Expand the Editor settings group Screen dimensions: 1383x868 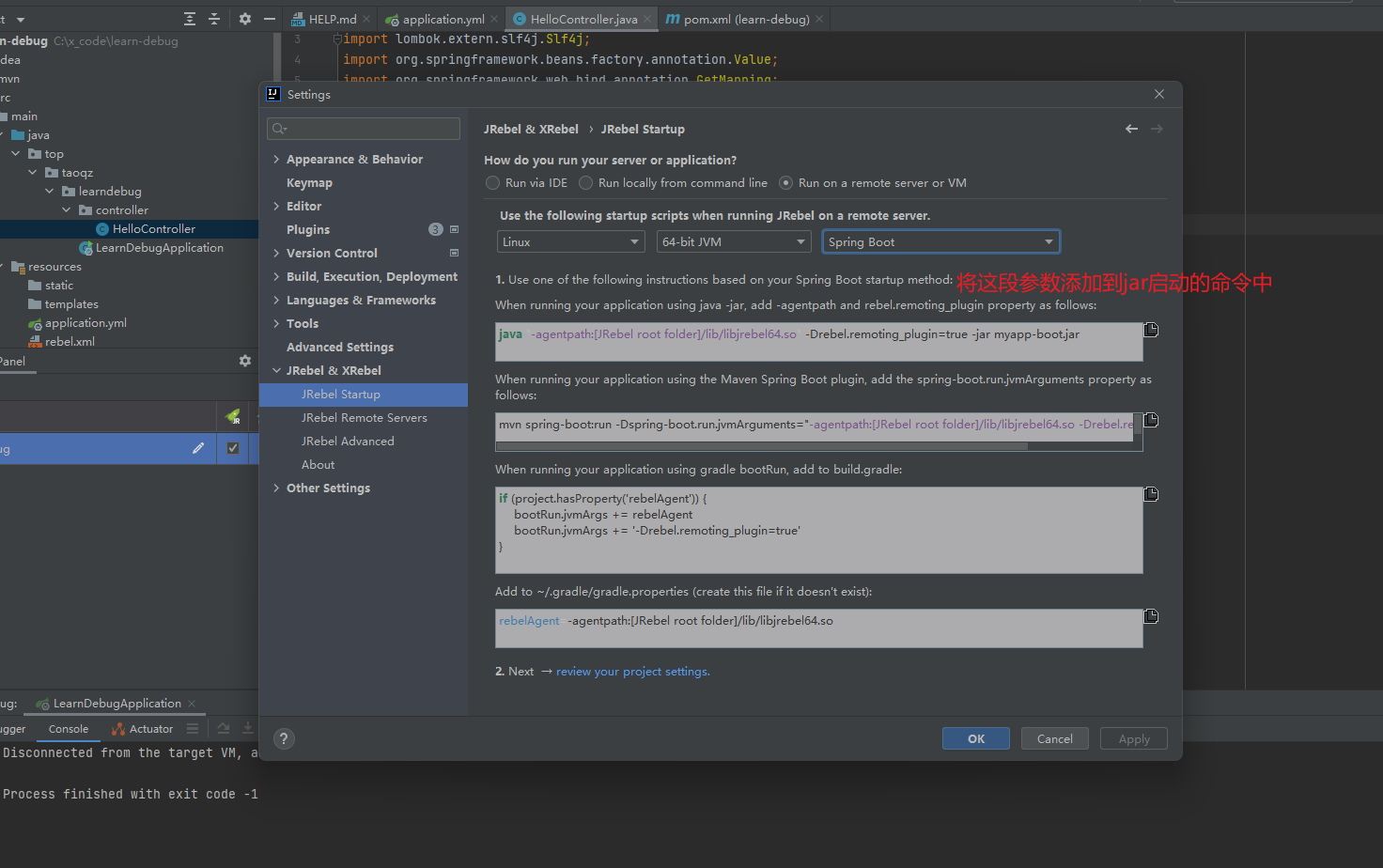[276, 206]
